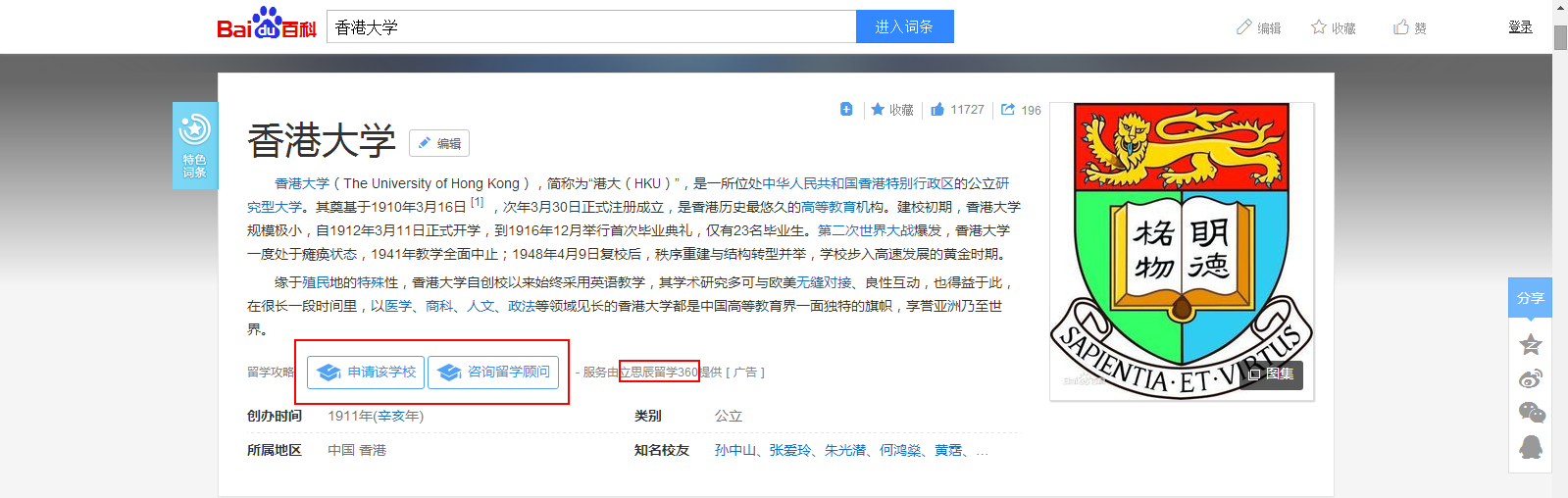Click the Baidu Baike logo
Viewport: 1568px width, 498px height.
pos(266,24)
